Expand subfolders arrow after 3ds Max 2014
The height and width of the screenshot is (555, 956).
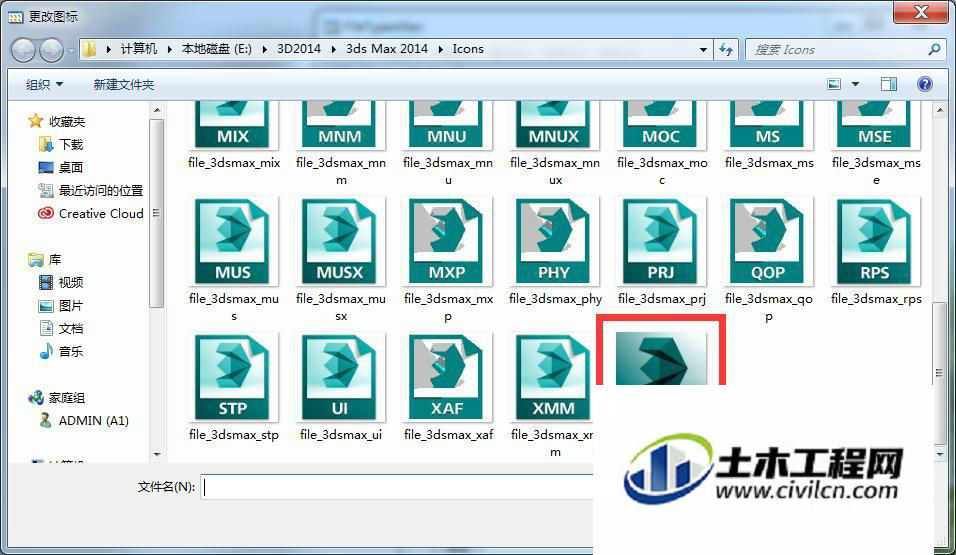pos(440,49)
